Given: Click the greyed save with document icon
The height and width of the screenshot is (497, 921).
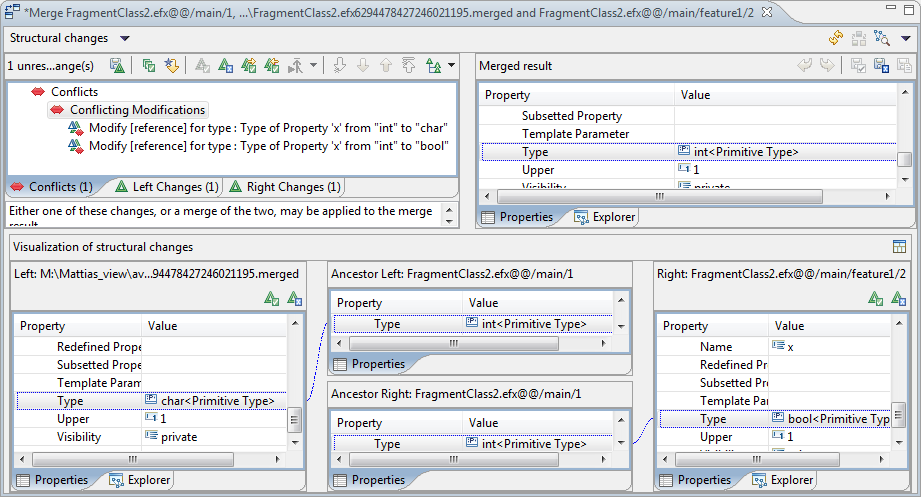Looking at the screenshot, I should 904,65.
